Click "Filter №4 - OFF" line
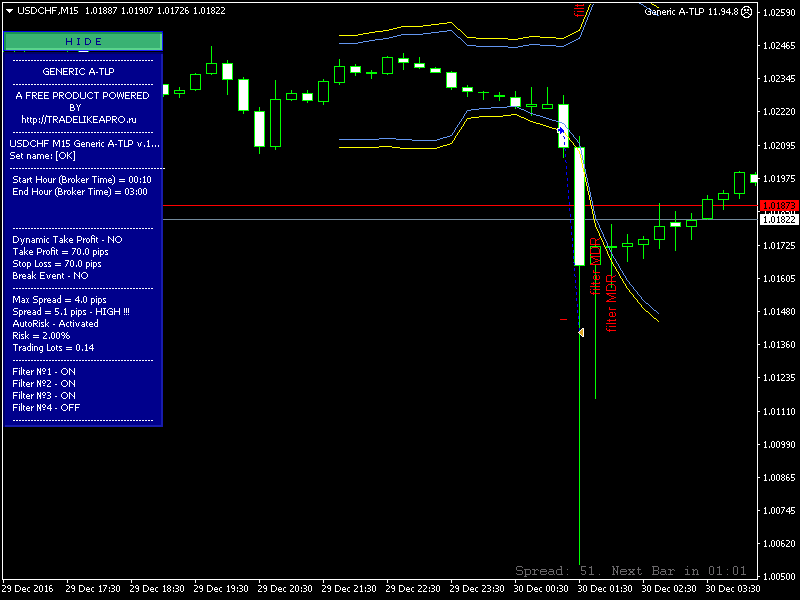The width and height of the screenshot is (800, 600). click(46, 408)
